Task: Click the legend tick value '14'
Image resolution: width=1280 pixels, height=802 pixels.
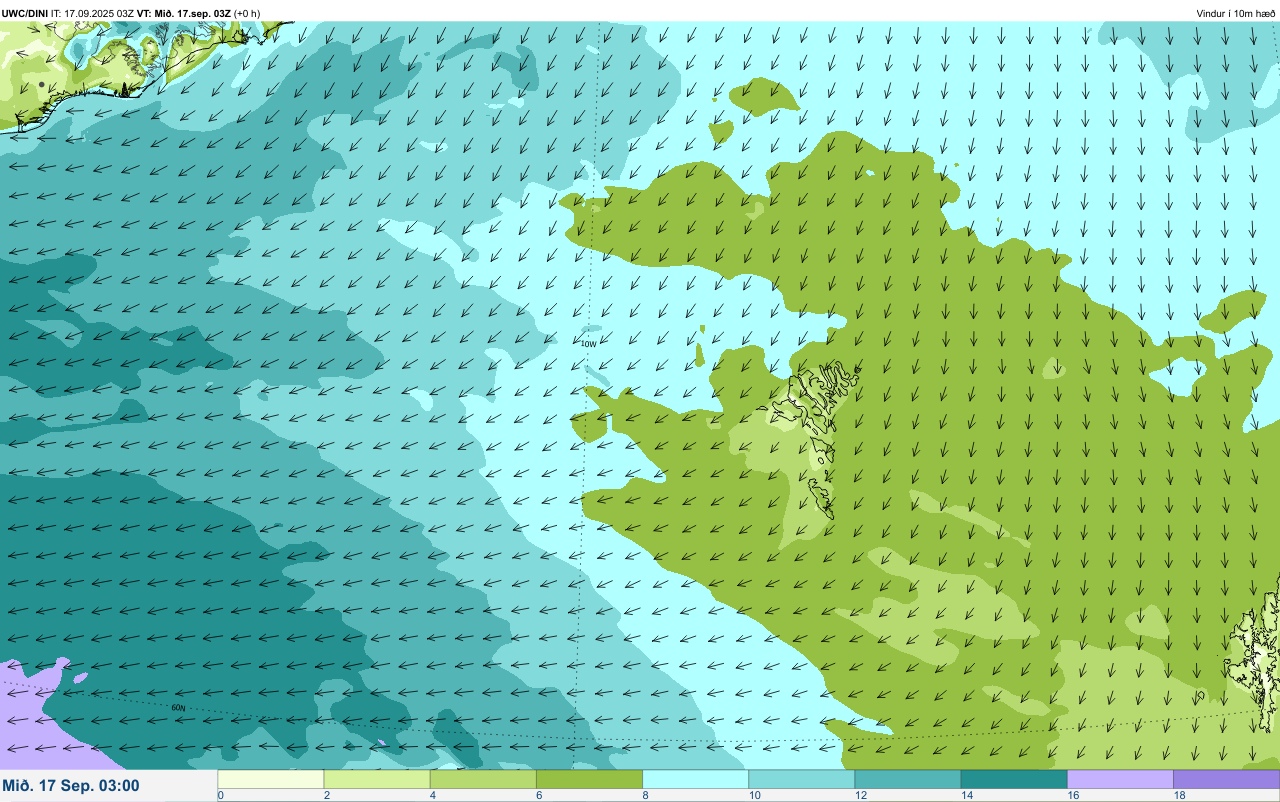Action: pos(966,796)
